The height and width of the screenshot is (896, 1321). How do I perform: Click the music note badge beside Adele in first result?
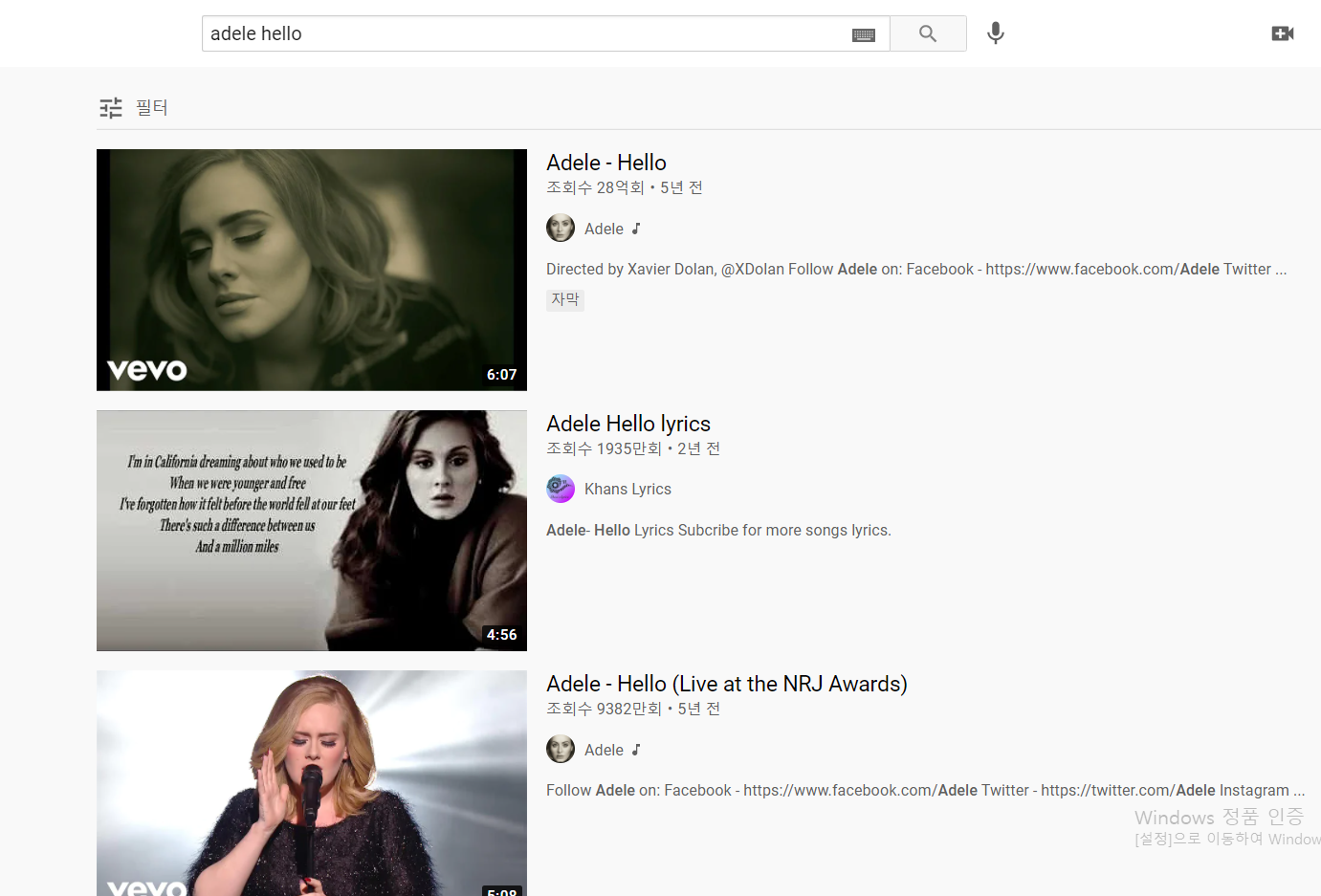(636, 229)
